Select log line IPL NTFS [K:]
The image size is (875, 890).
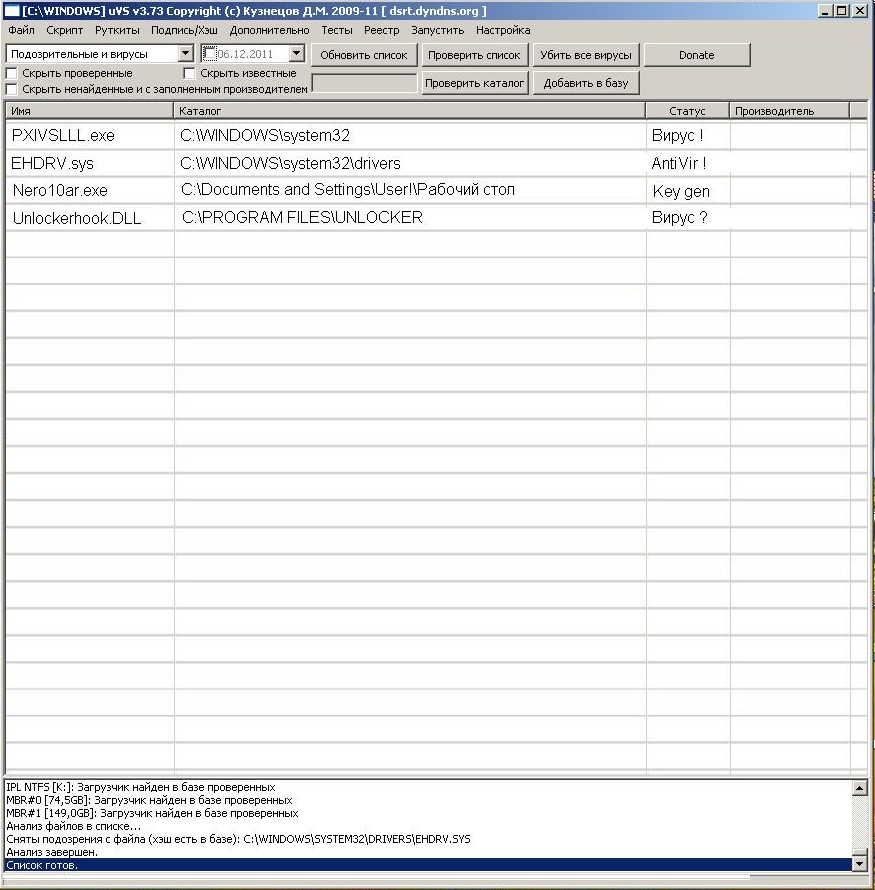(x=428, y=787)
